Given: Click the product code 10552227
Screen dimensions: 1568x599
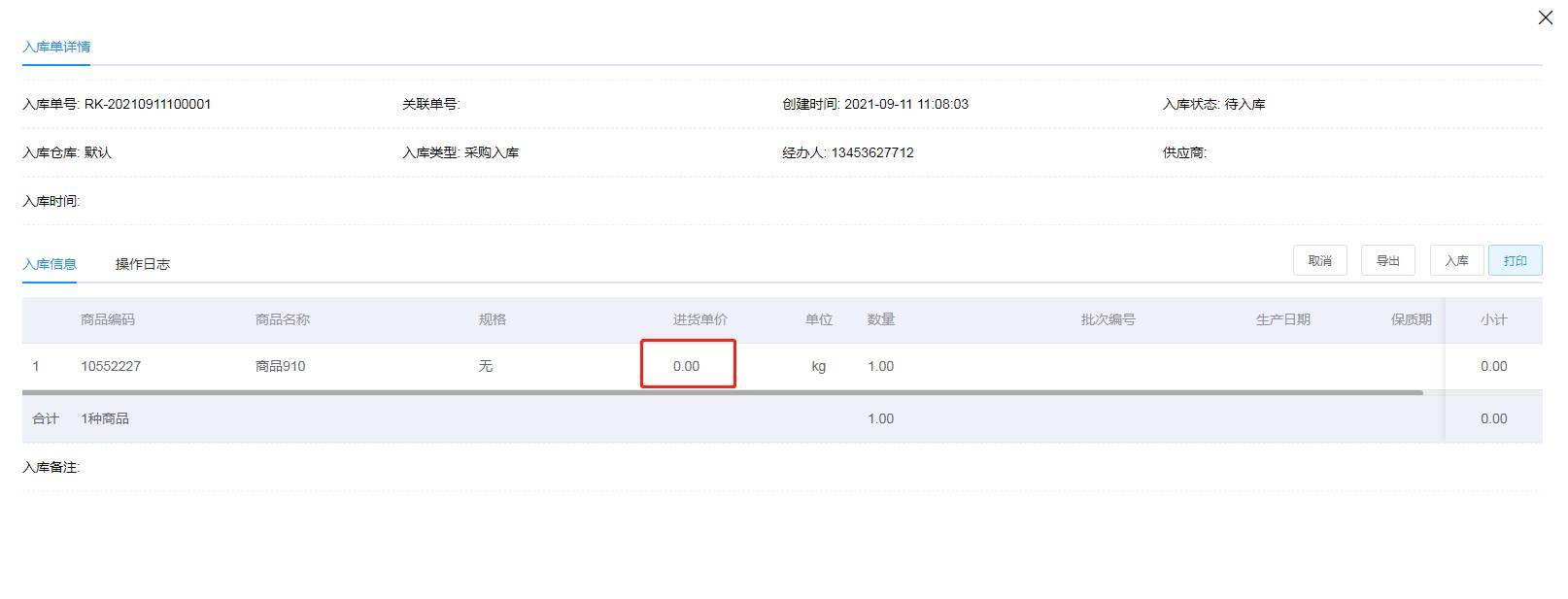Looking at the screenshot, I should coord(111,366).
